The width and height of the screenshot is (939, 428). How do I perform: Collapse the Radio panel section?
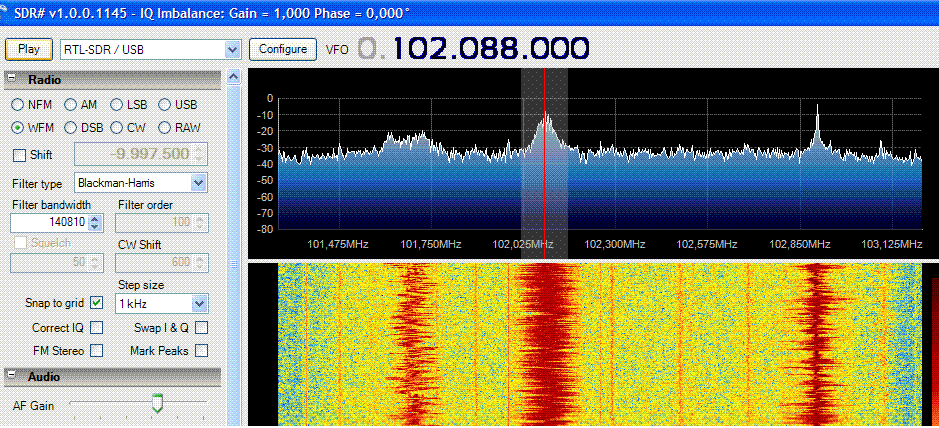[12, 79]
